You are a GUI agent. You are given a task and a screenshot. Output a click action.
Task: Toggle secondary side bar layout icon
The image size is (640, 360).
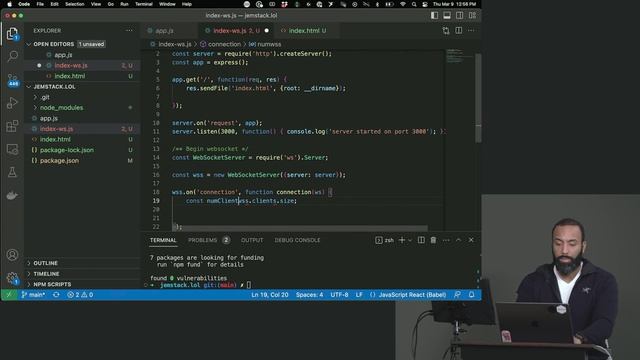(460, 16)
